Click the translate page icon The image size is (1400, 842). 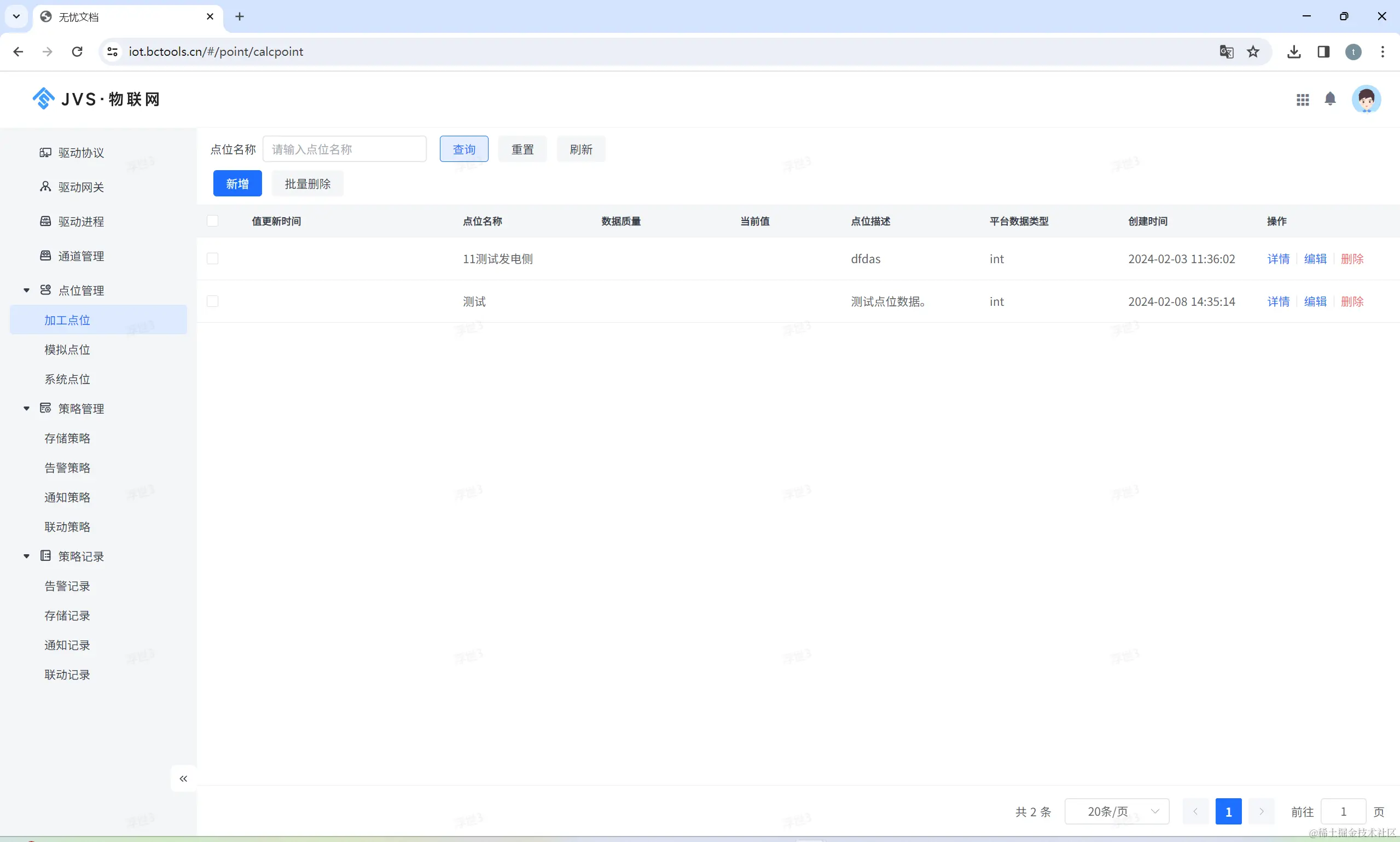click(1226, 51)
